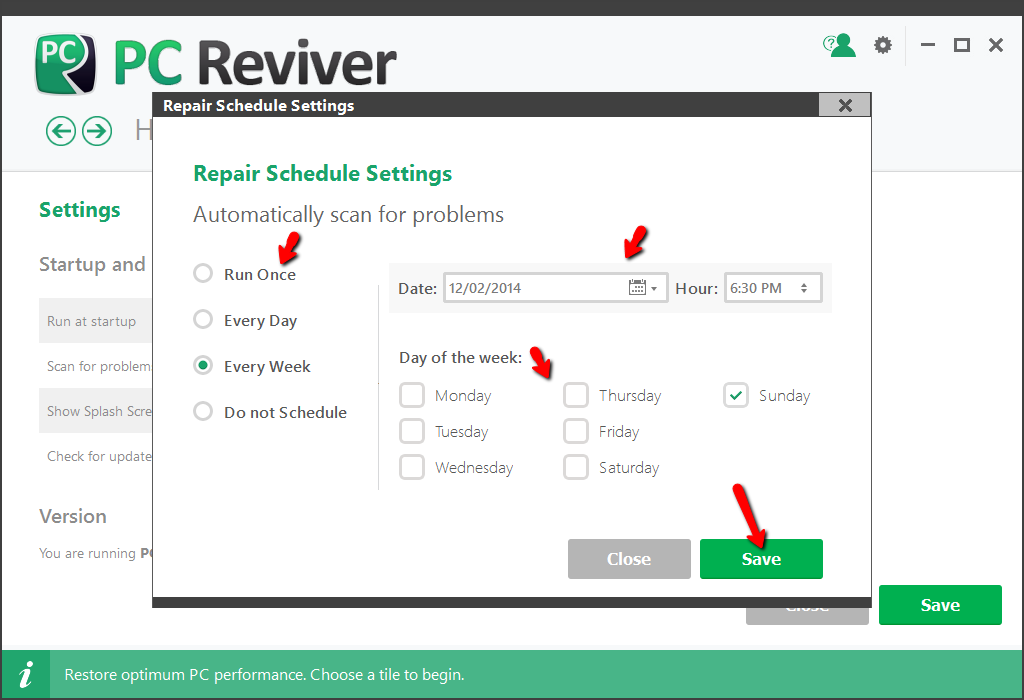Go back with the left arrow icon
1024x700 pixels.
tap(61, 130)
